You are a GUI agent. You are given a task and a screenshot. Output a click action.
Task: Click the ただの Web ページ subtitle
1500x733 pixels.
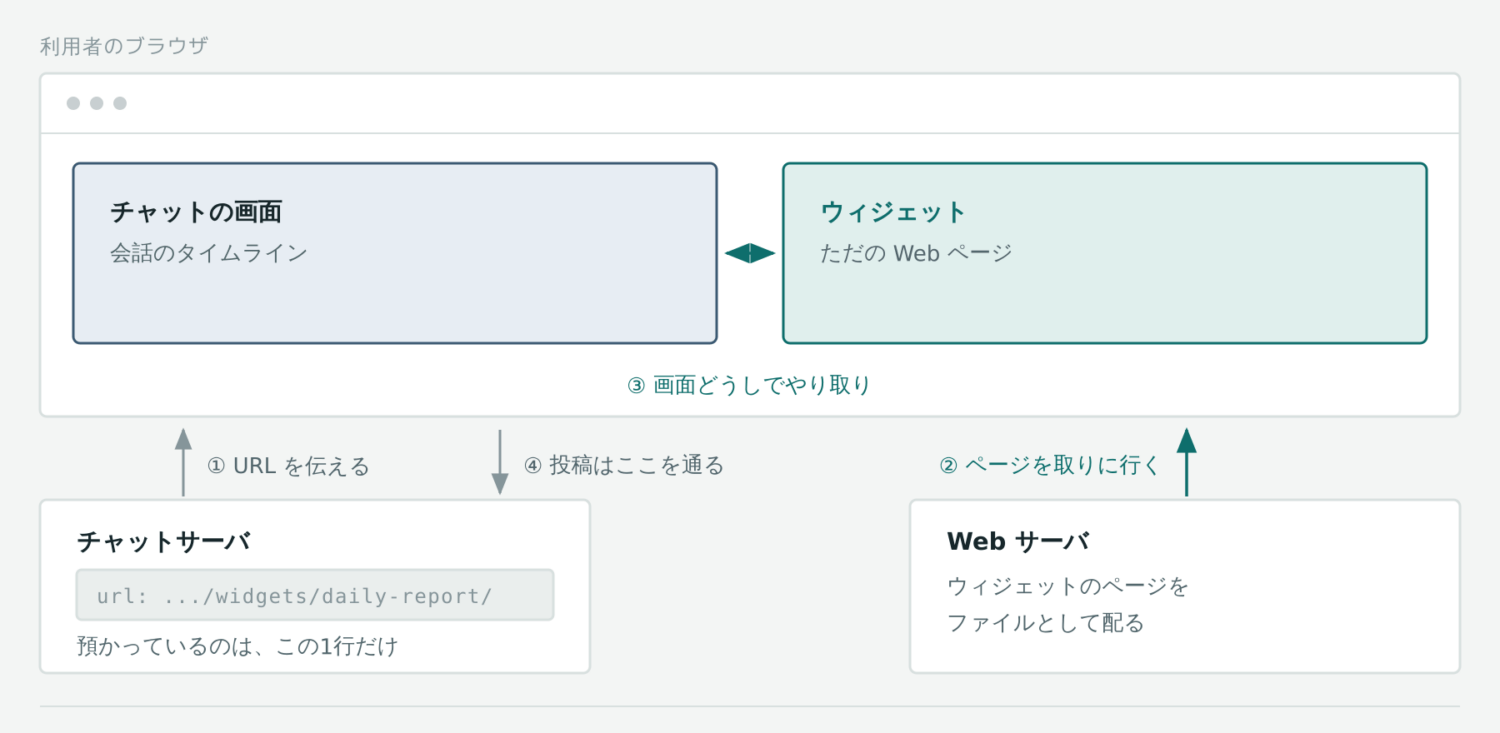(917, 253)
